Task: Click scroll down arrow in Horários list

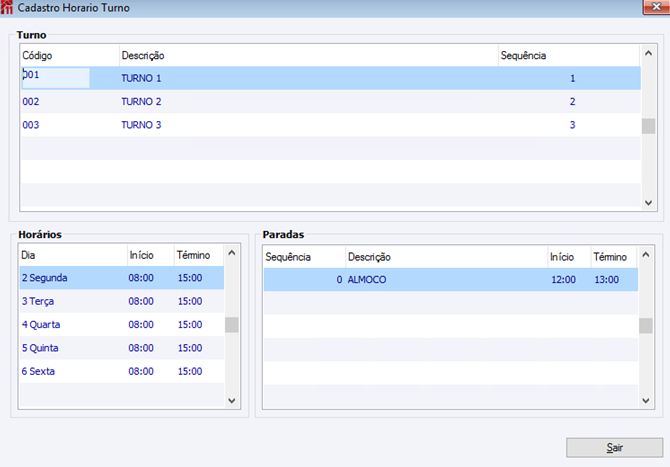Action: coord(232,401)
